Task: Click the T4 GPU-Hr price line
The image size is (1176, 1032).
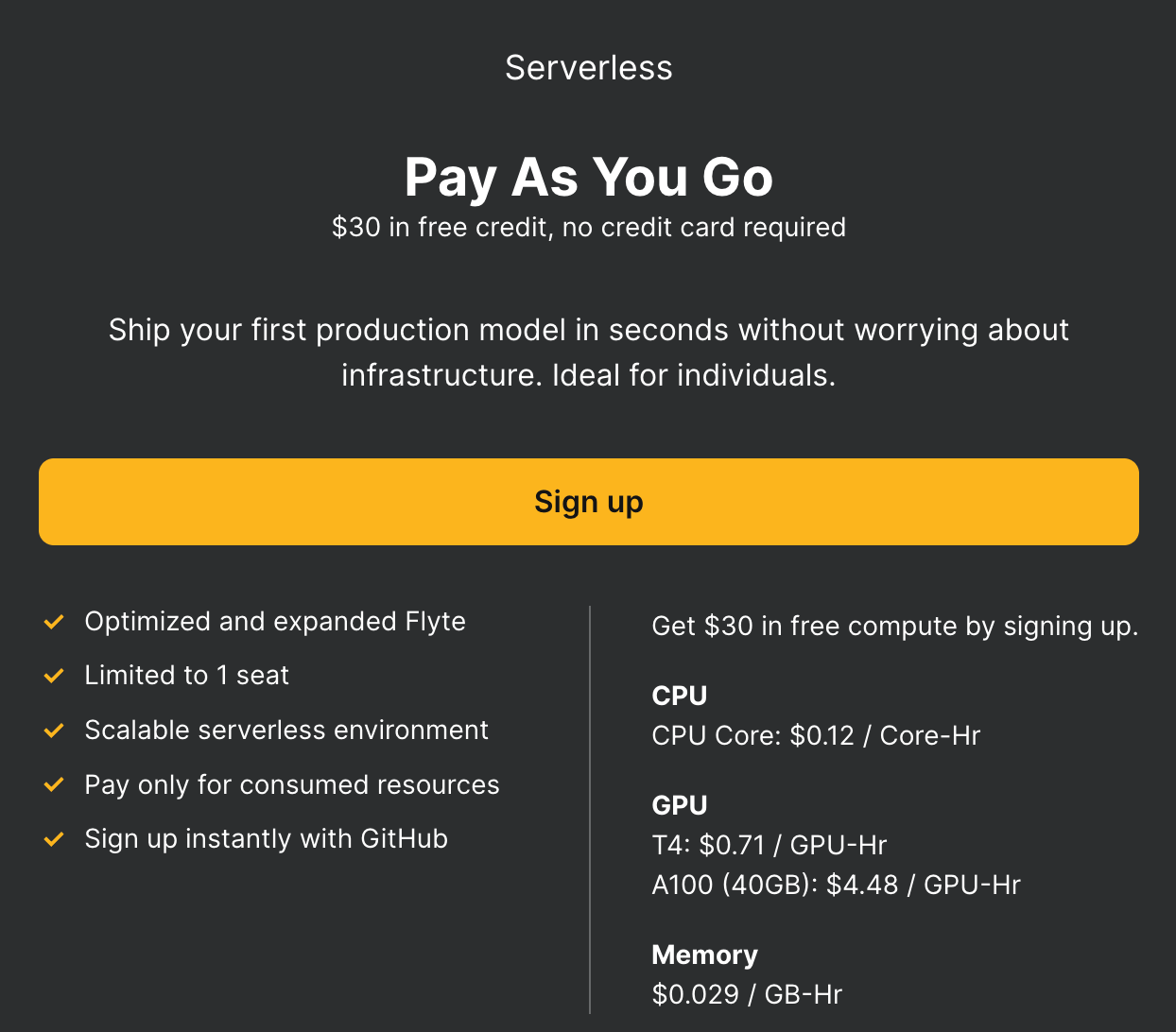Action: tap(769, 845)
